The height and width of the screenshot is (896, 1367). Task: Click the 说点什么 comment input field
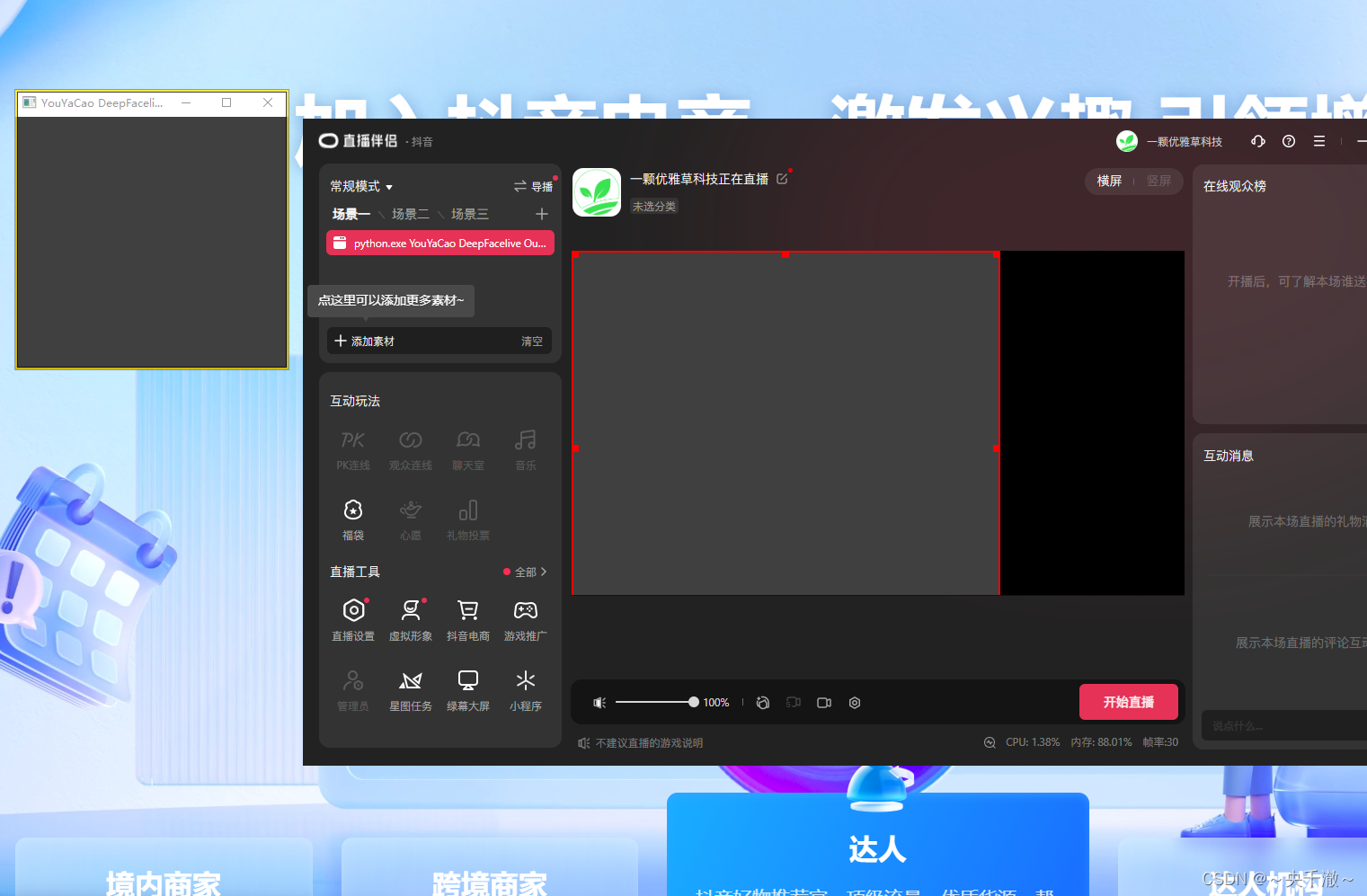[x=1285, y=725]
